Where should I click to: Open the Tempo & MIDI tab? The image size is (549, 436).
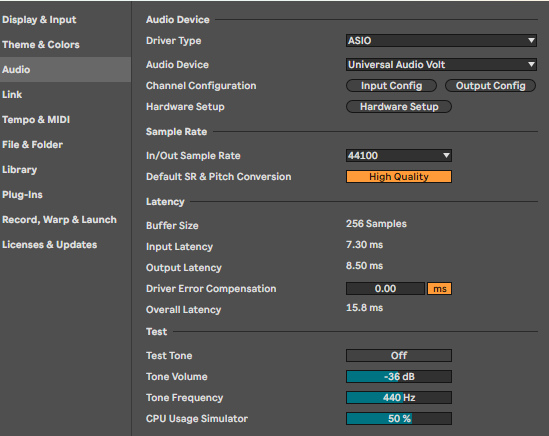pyautogui.click(x=65, y=119)
